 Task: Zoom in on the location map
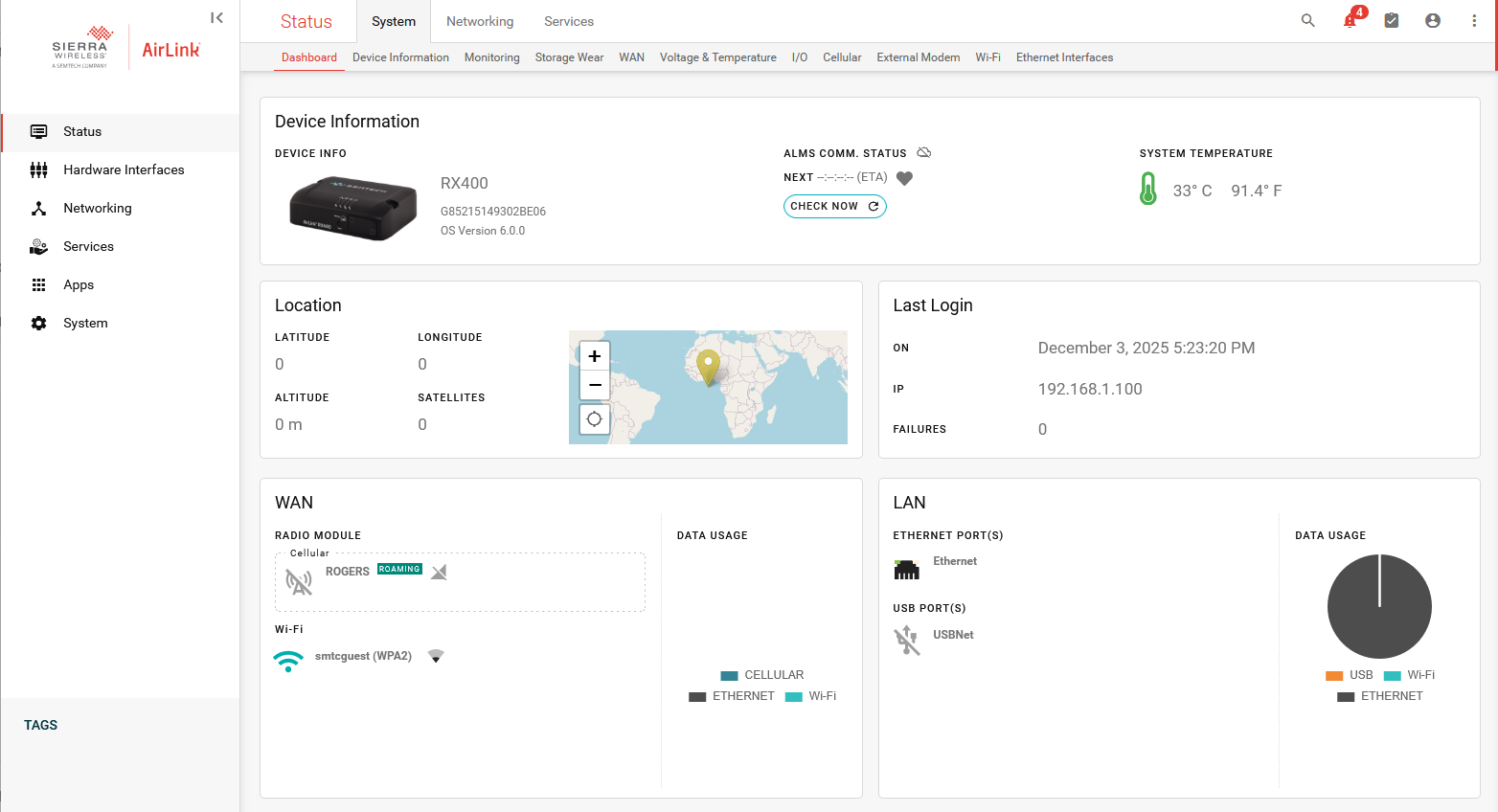594,356
